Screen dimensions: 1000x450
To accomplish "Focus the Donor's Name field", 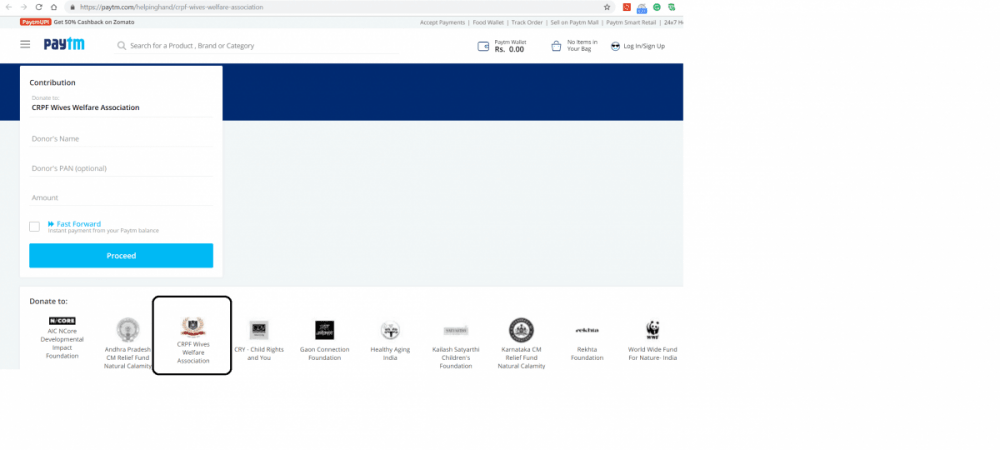I will click(121, 139).
